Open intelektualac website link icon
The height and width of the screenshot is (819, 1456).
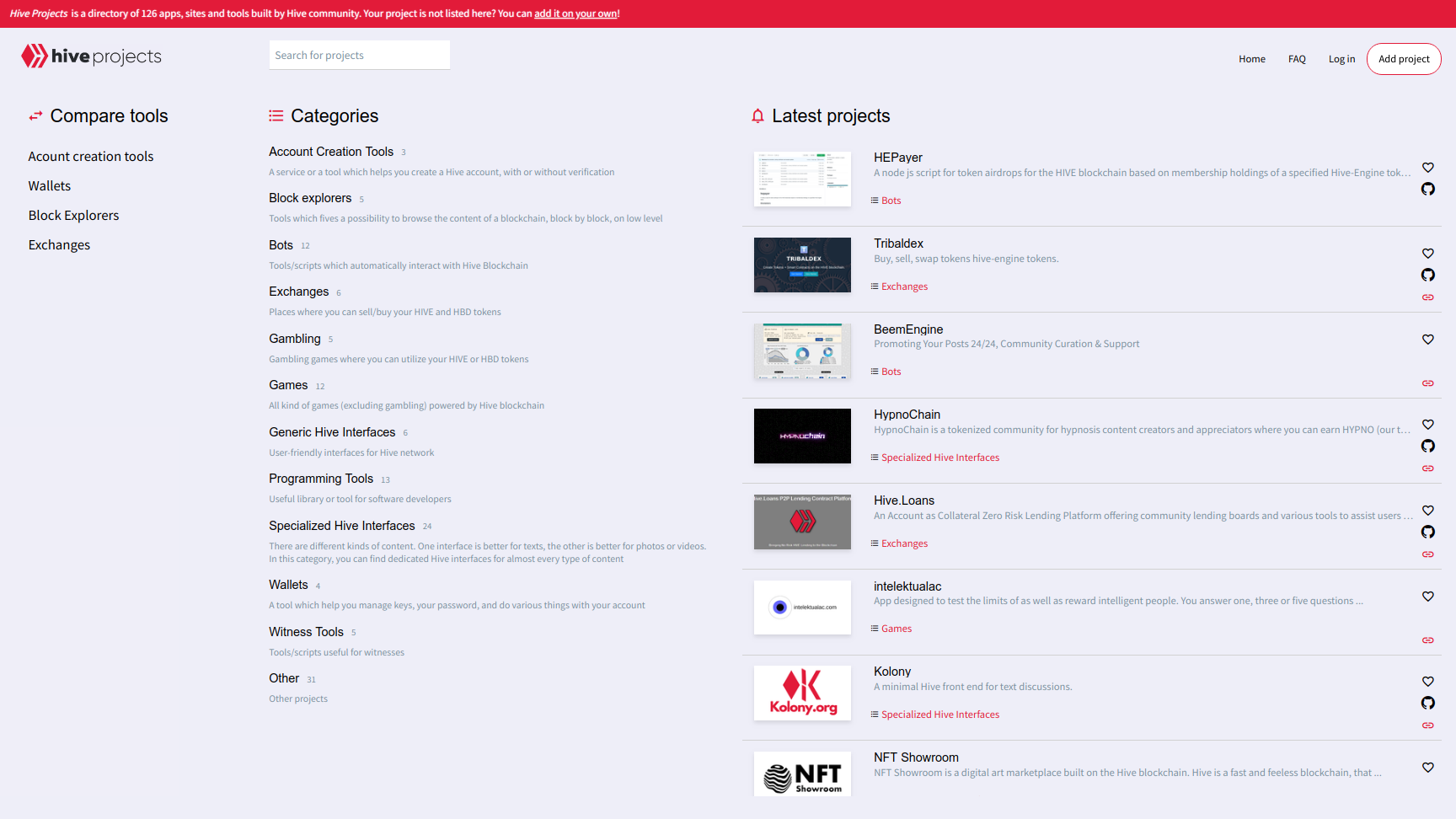(x=1428, y=640)
